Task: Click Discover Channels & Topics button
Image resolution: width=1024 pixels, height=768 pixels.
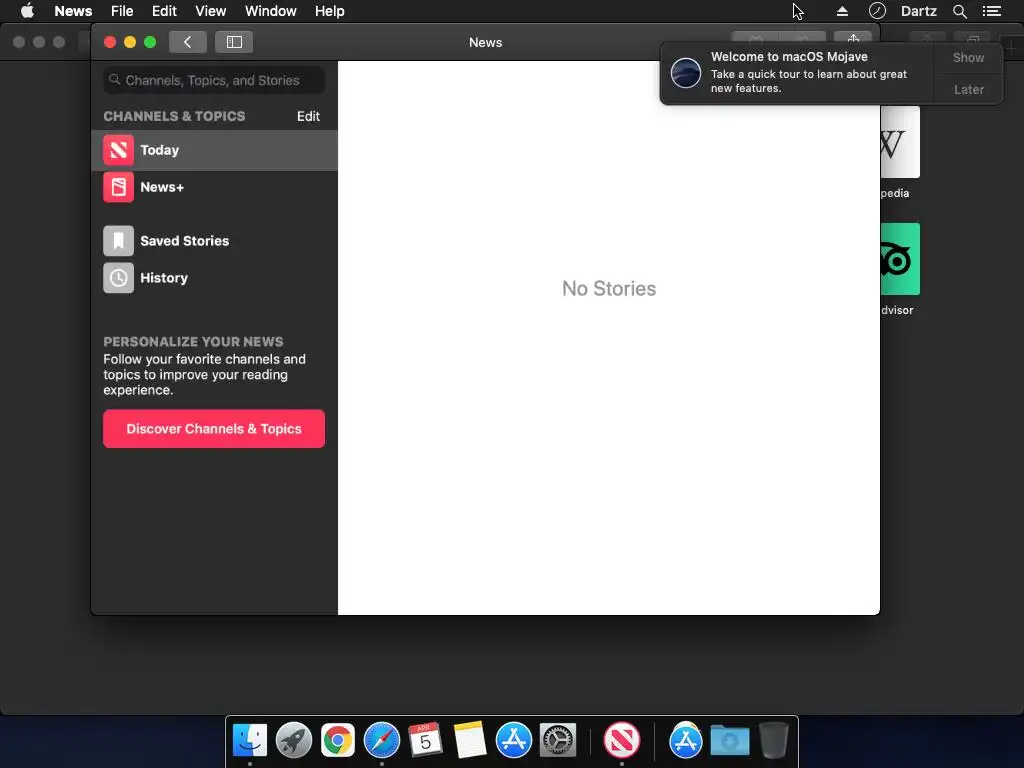Action: tap(214, 429)
